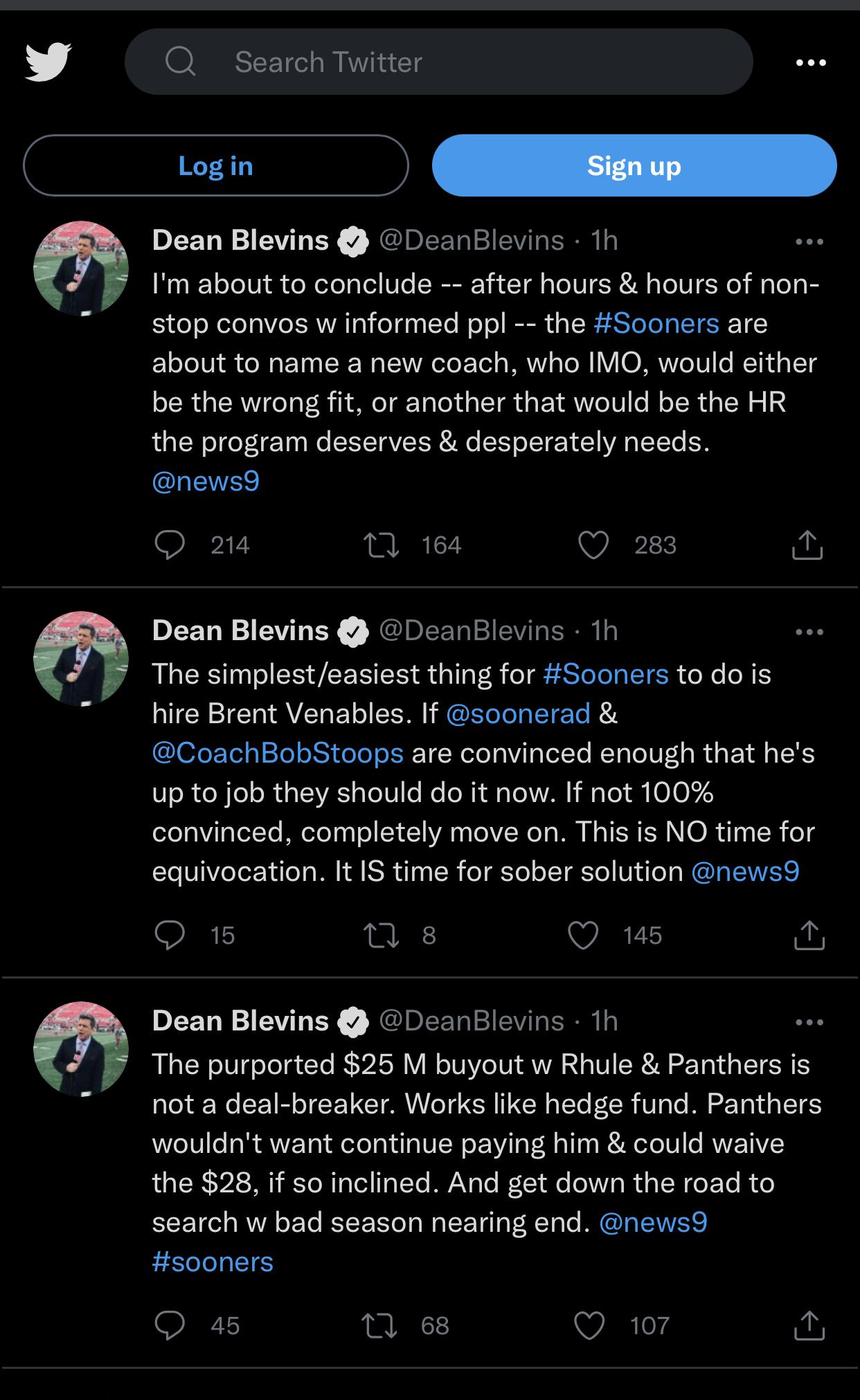
Task: Reply to the Rhule buyout tweet with 45 replies
Action: (x=170, y=1325)
